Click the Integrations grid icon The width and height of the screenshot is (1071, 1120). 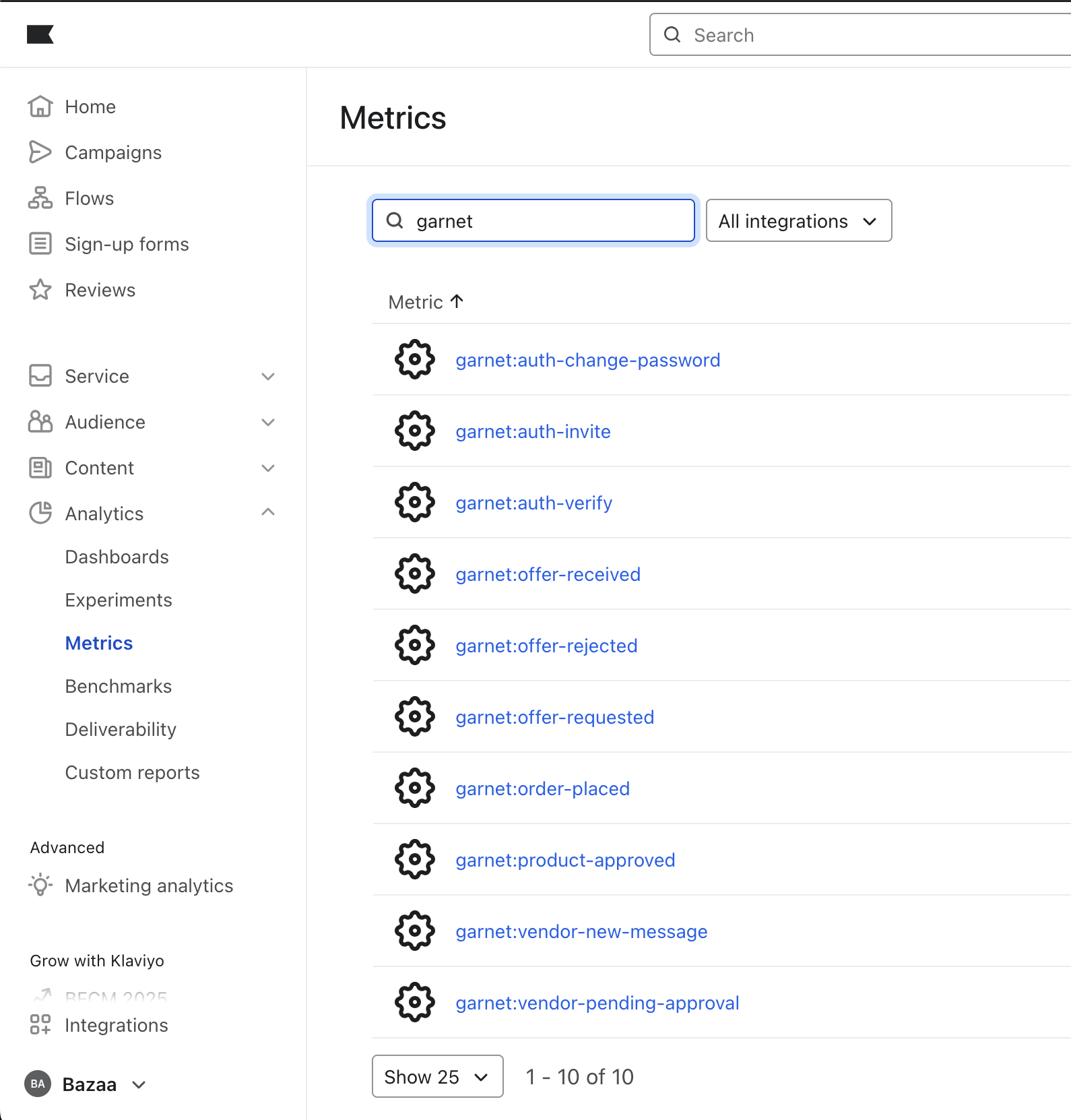40,1025
